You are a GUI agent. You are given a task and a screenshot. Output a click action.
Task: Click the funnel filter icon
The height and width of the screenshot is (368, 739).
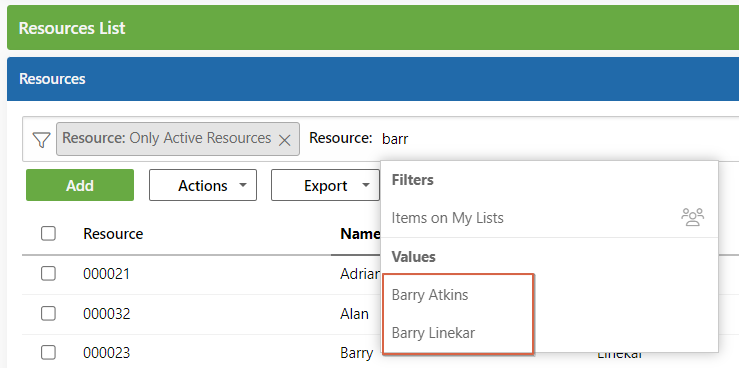41,139
